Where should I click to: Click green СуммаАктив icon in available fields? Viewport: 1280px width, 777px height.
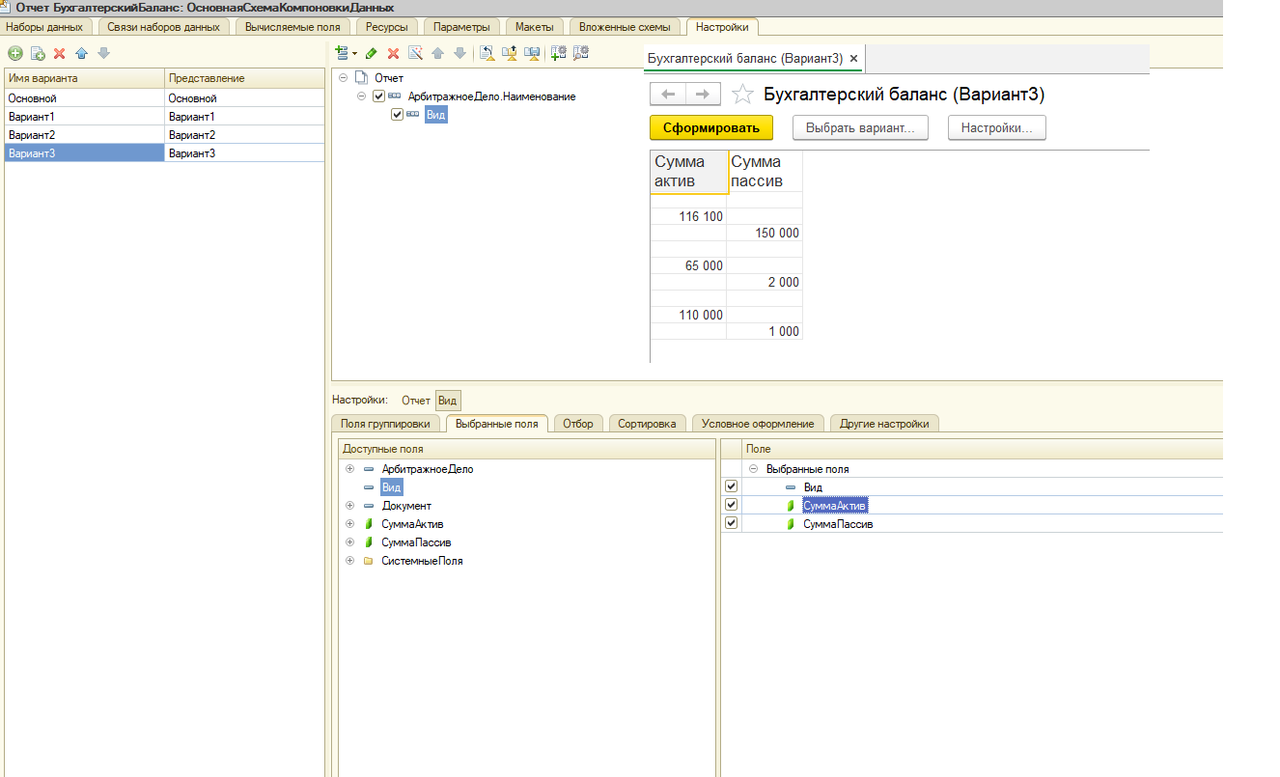pyautogui.click(x=369, y=524)
